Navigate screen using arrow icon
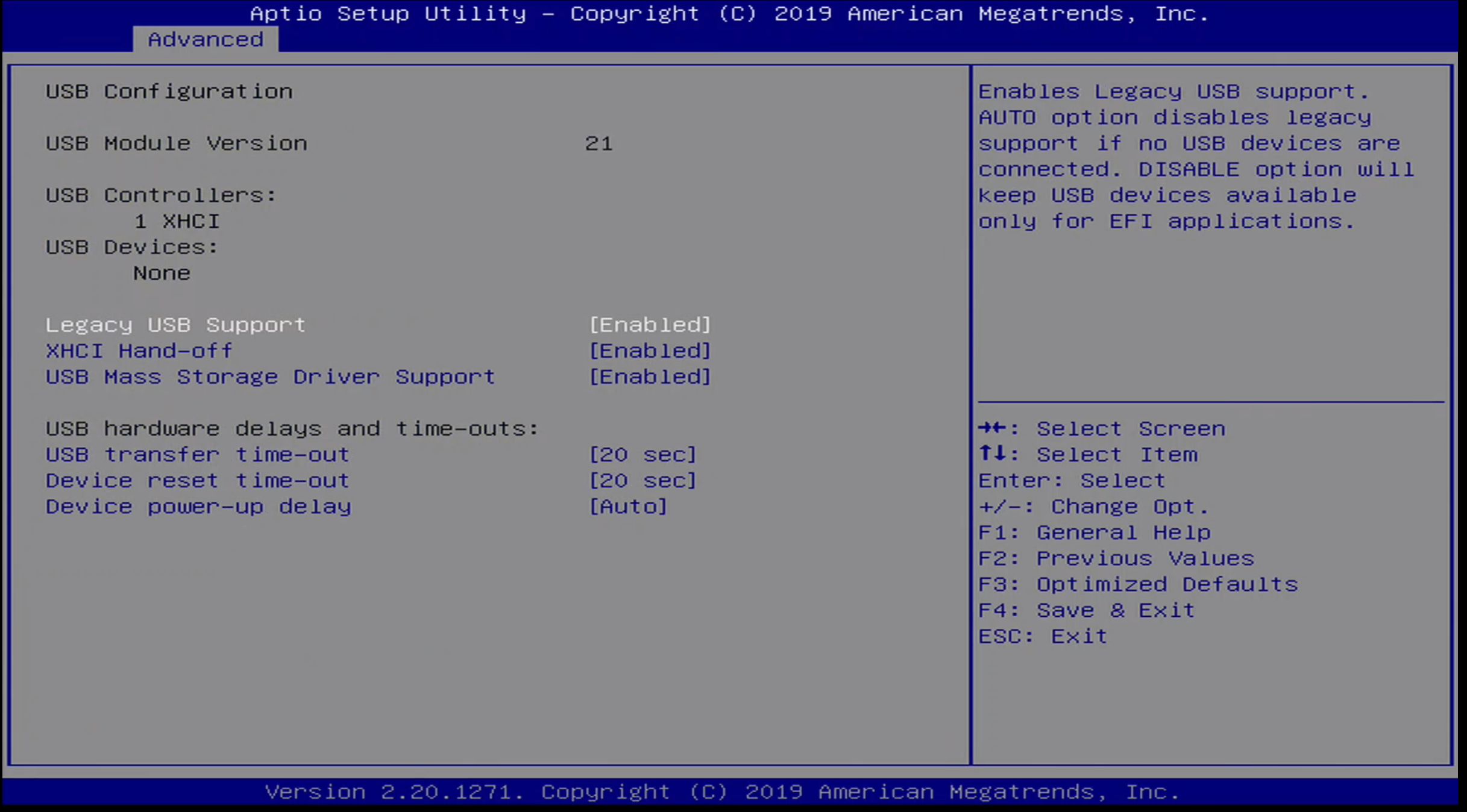1467x812 pixels. (x=993, y=428)
